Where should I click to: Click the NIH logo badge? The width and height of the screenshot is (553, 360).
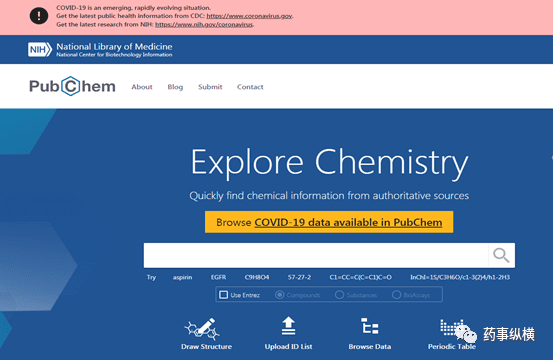coord(40,49)
